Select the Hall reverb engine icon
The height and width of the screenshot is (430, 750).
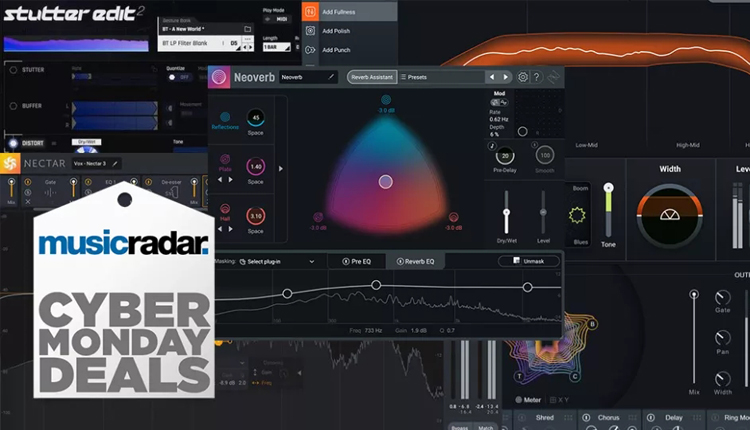[225, 209]
